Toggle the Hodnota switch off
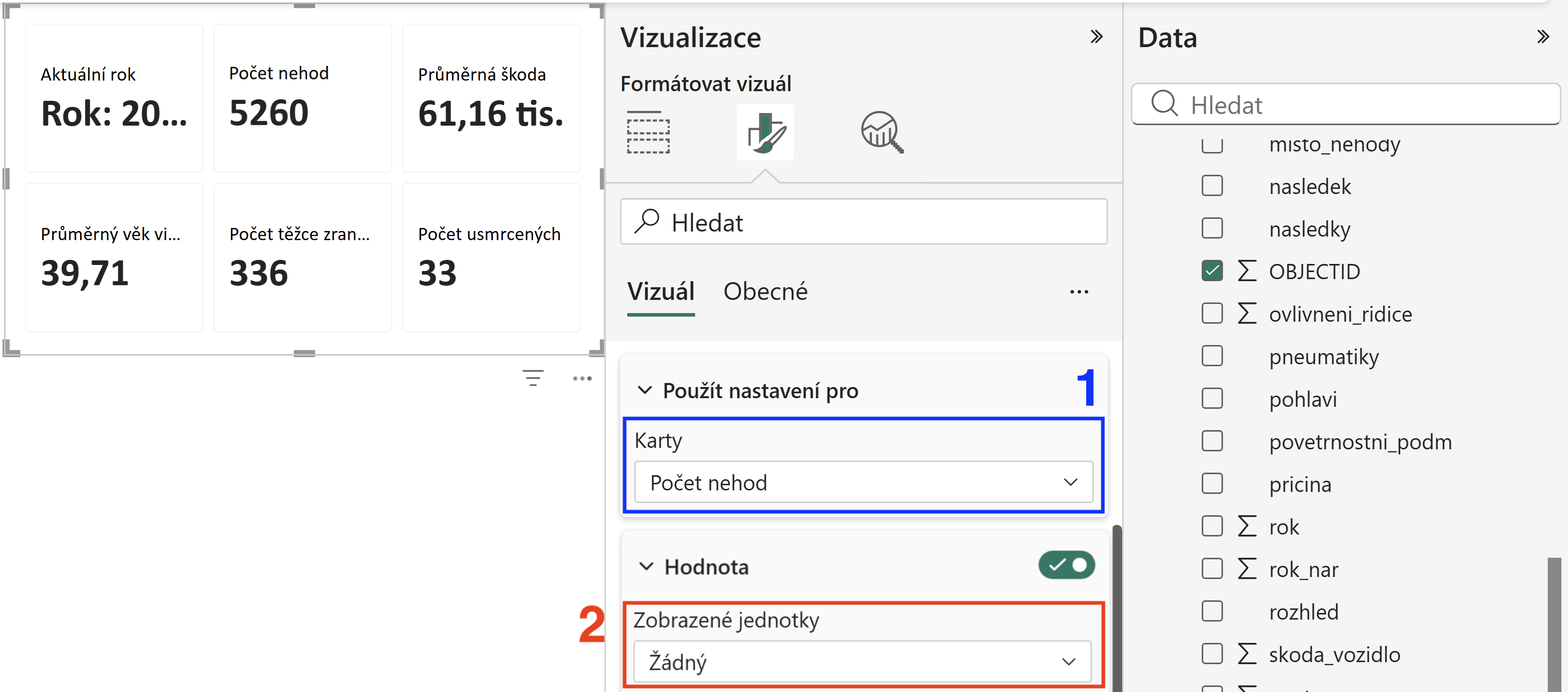This screenshot has height=692, width=1568. click(1066, 565)
